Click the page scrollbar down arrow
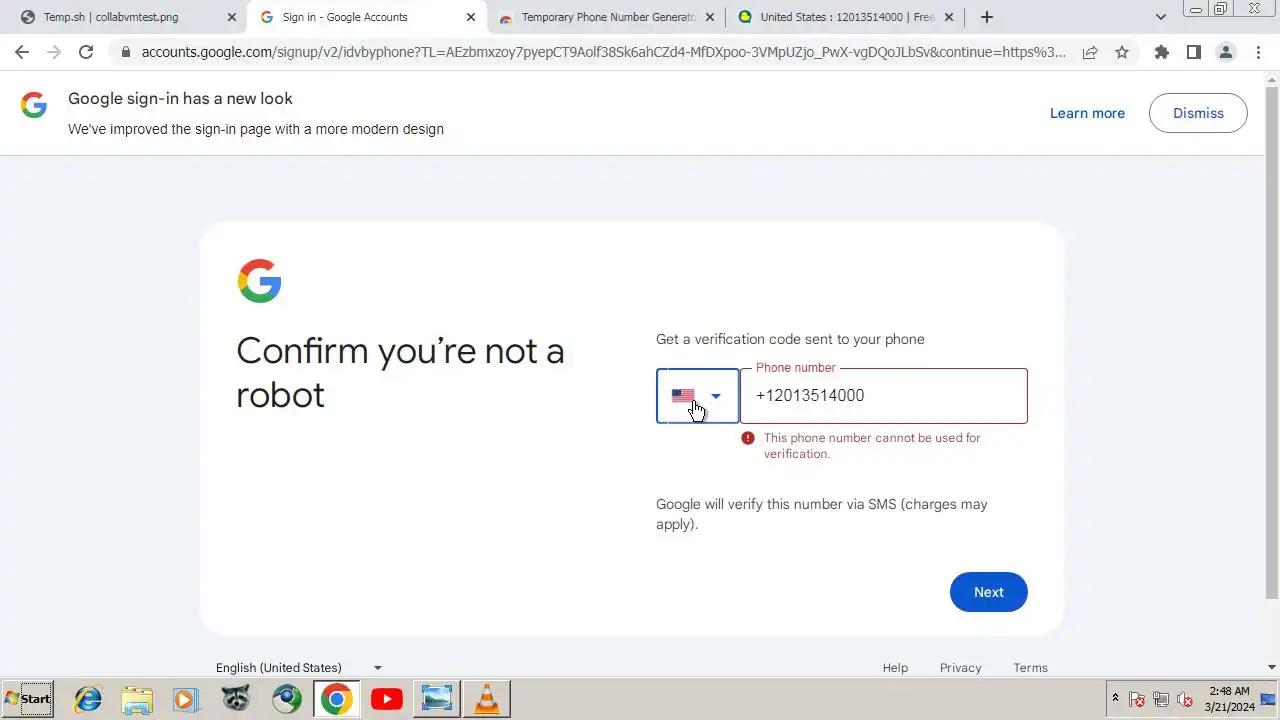 (x=1272, y=667)
